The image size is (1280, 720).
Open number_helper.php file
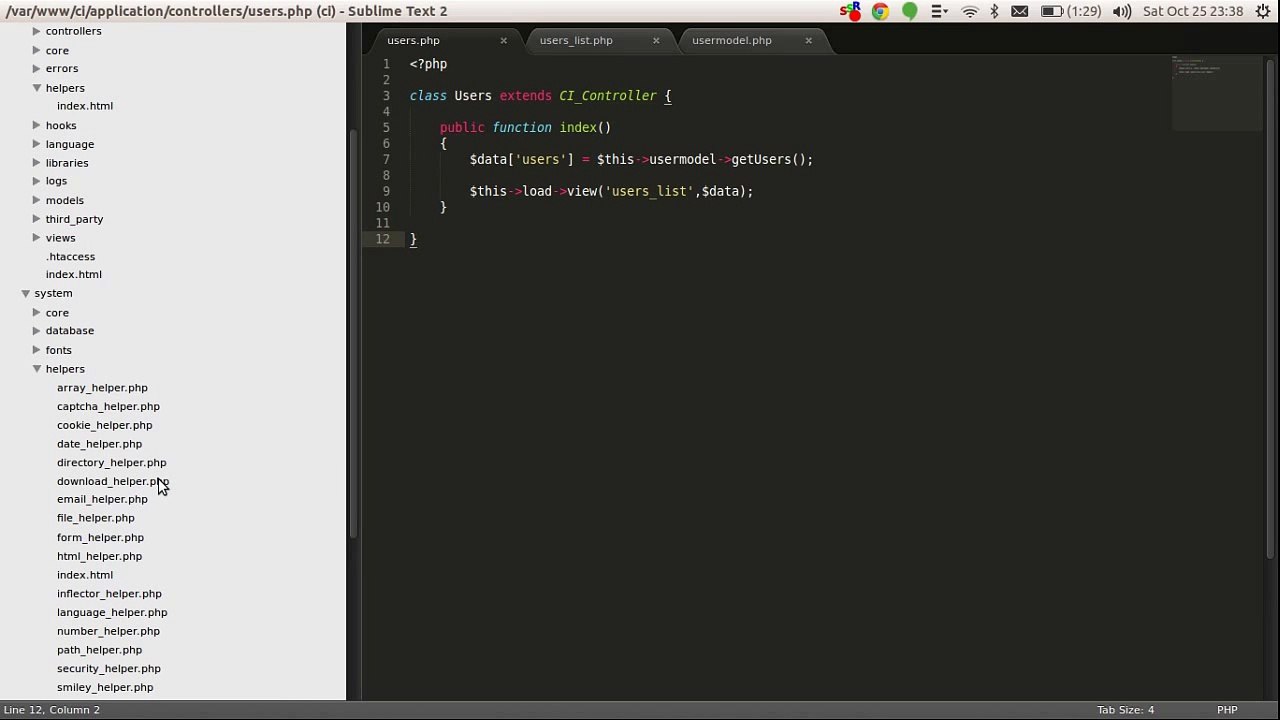108,632
